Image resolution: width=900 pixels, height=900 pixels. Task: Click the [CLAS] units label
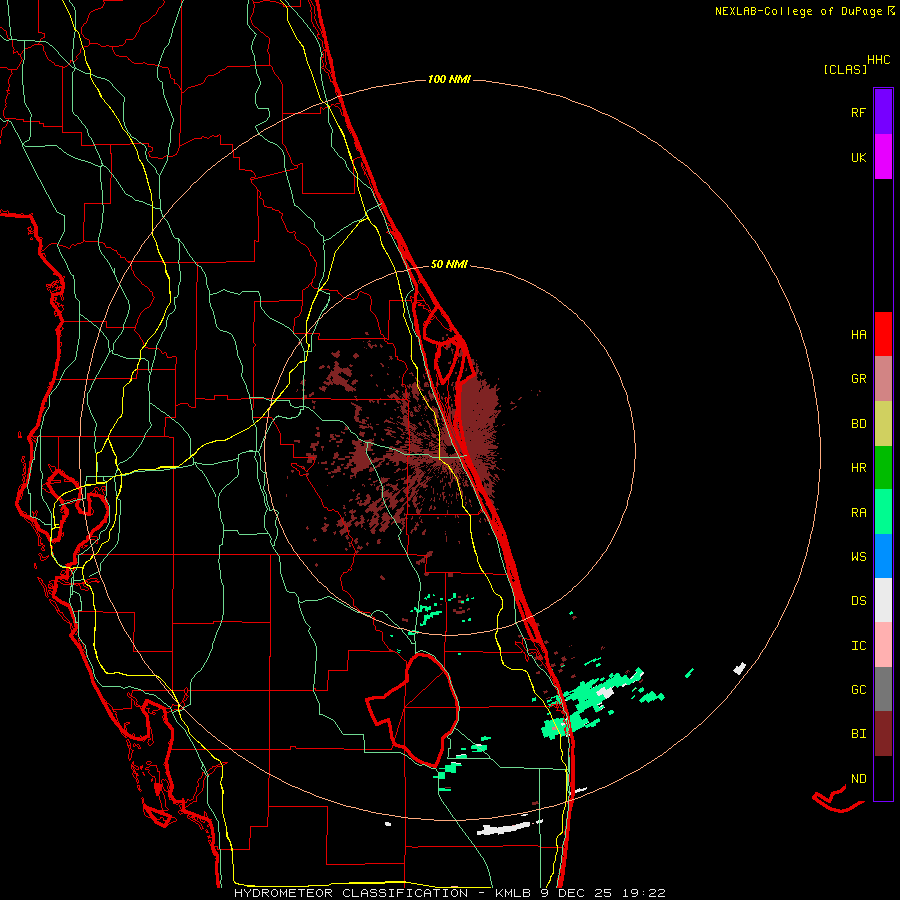click(x=845, y=69)
